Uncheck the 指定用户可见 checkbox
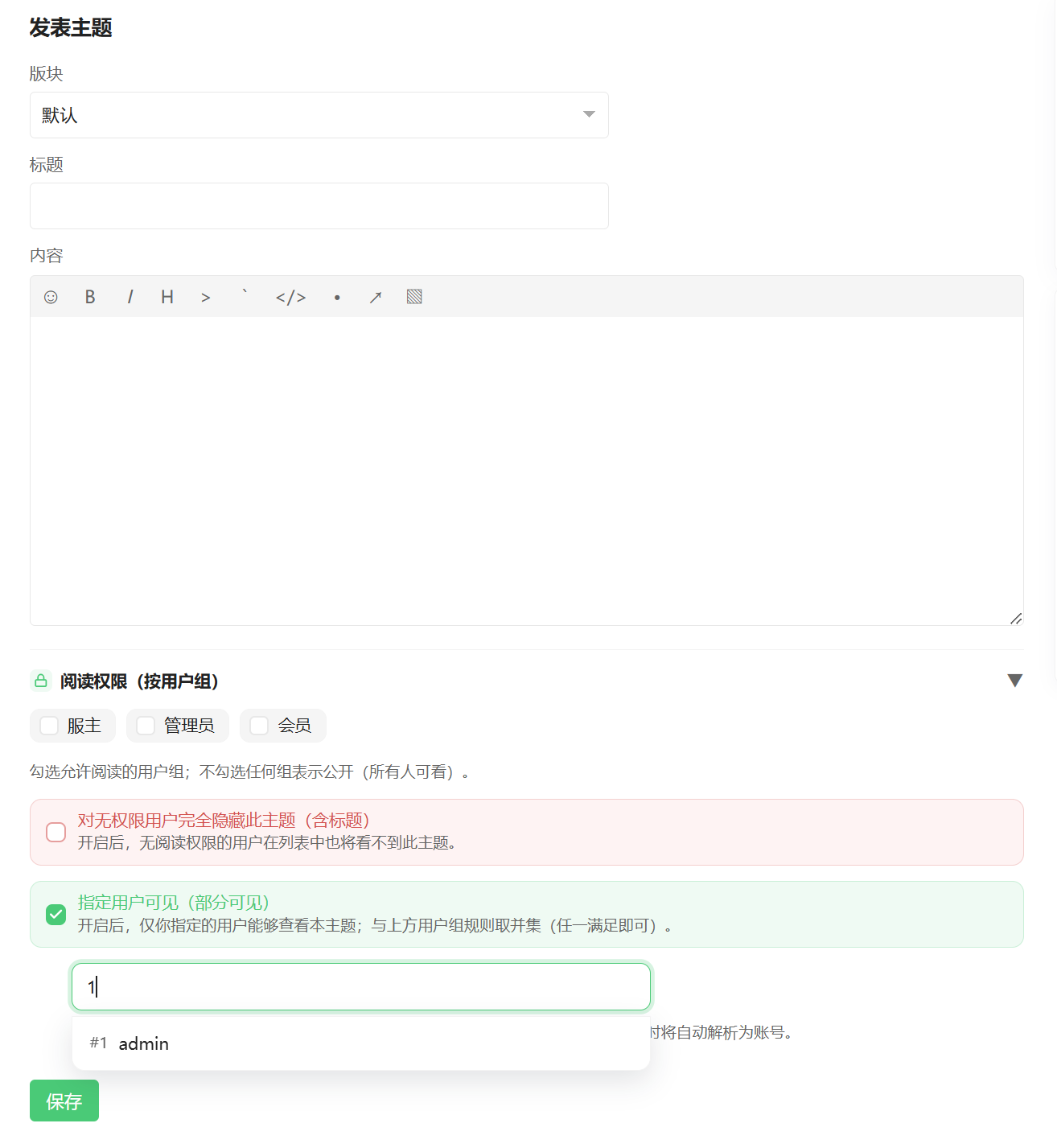1057x1148 pixels. click(x=56, y=915)
